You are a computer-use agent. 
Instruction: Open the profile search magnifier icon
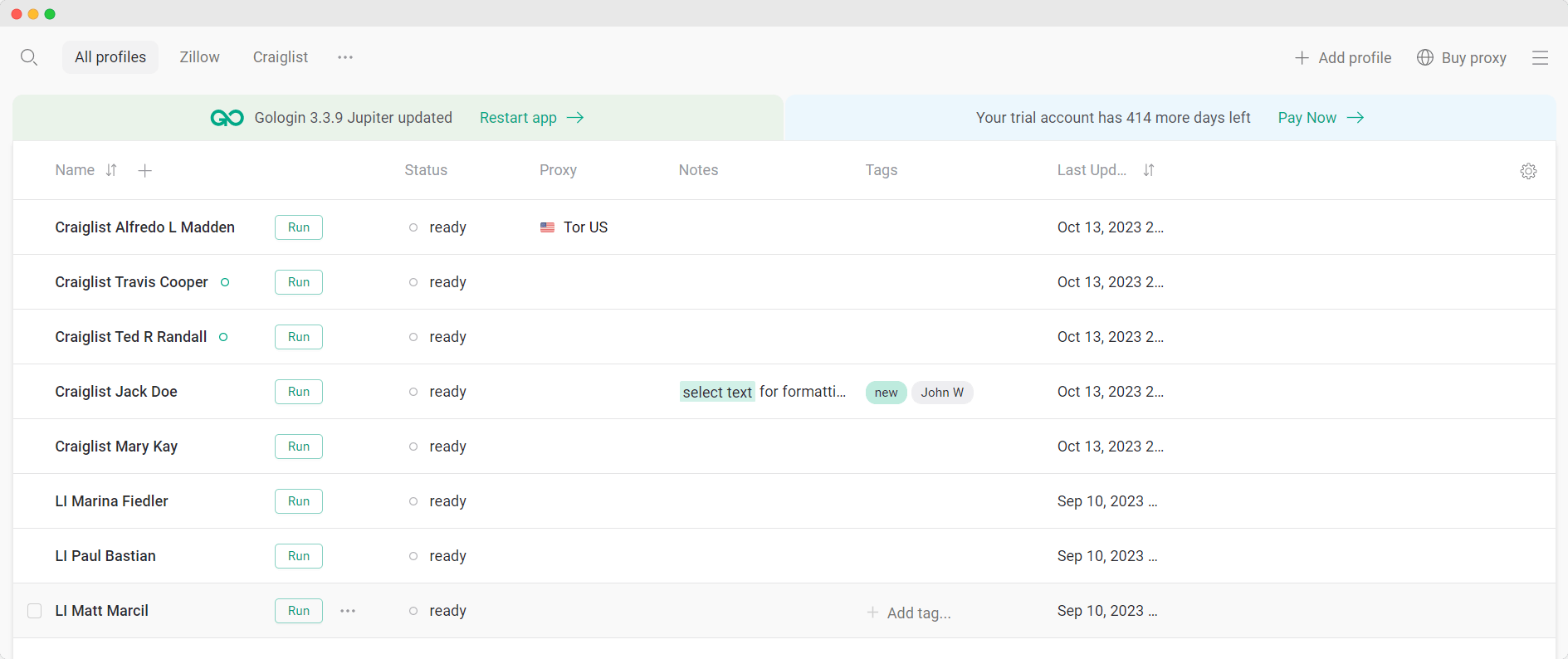pyautogui.click(x=29, y=57)
